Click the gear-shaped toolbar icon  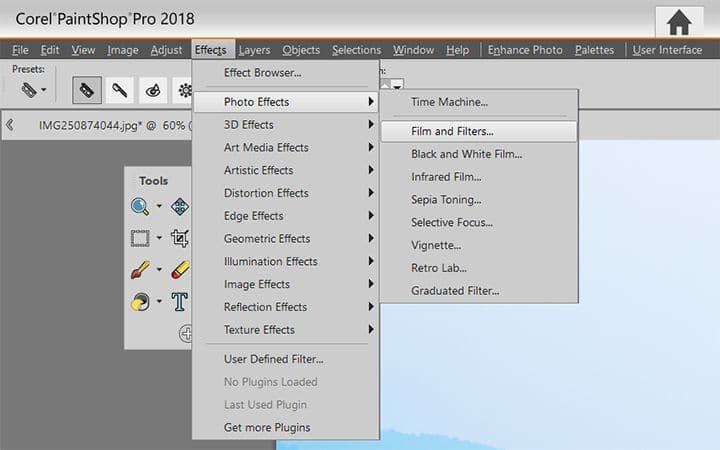point(185,90)
